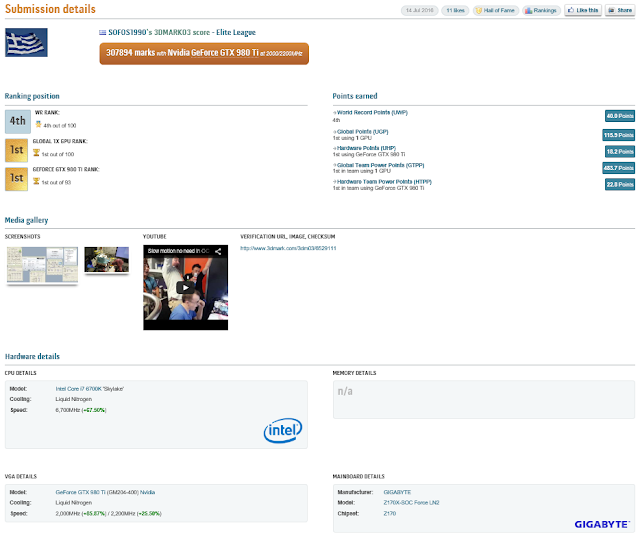
Task: Open World Record Points (UWP) link
Action: click(x=372, y=112)
